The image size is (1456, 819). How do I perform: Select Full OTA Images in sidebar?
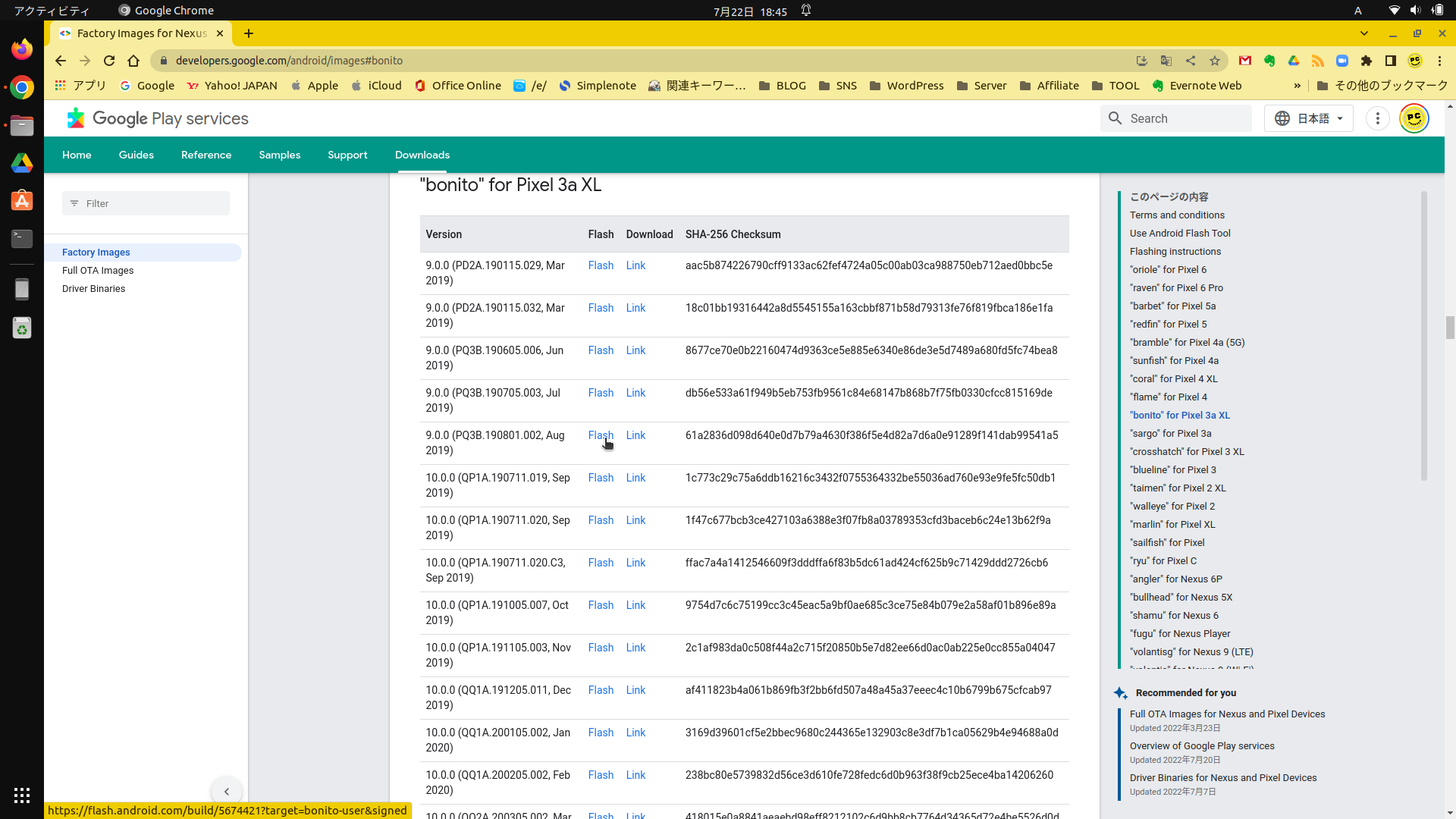pos(98,271)
